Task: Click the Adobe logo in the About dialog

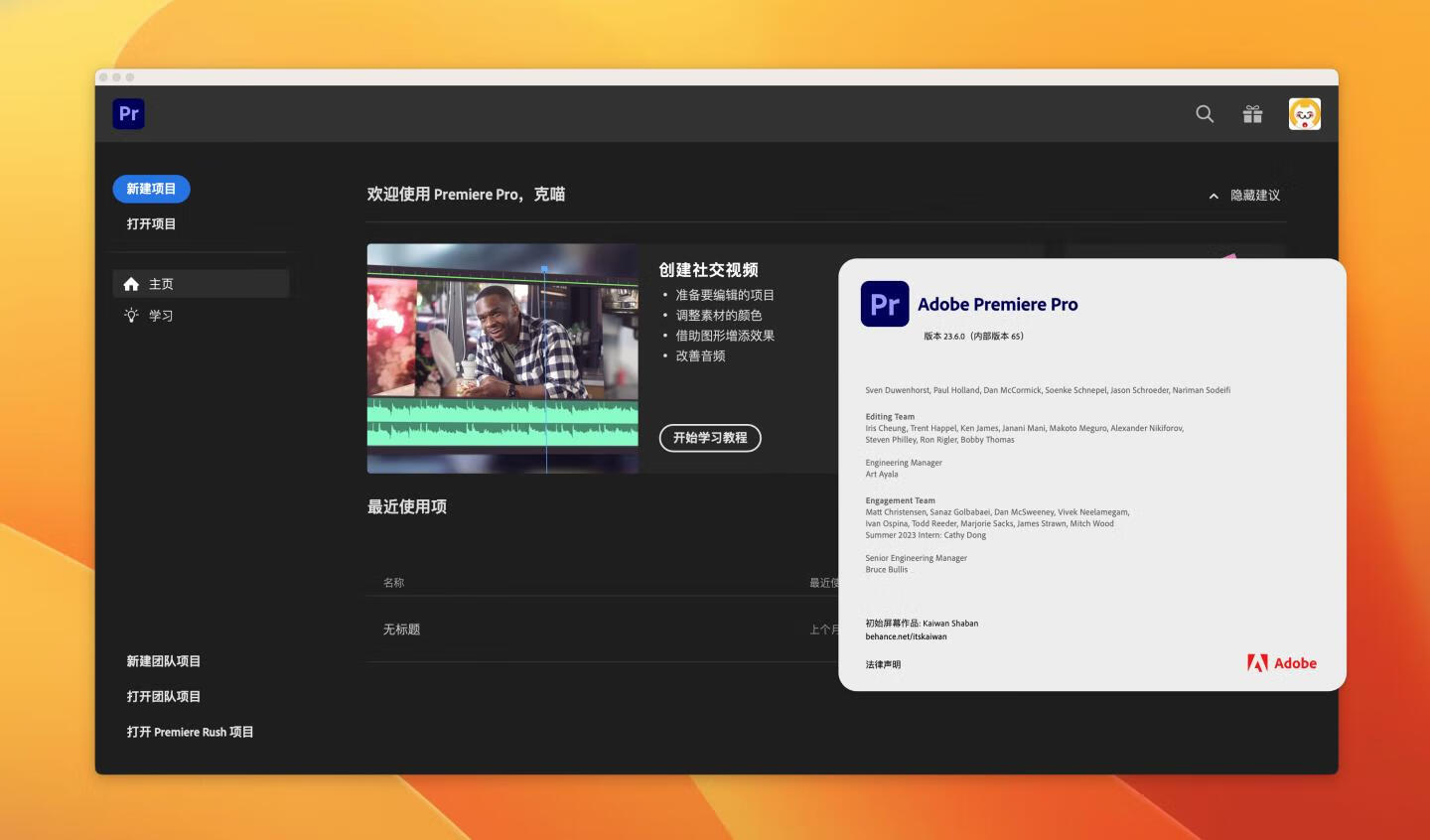Action: click(1283, 662)
